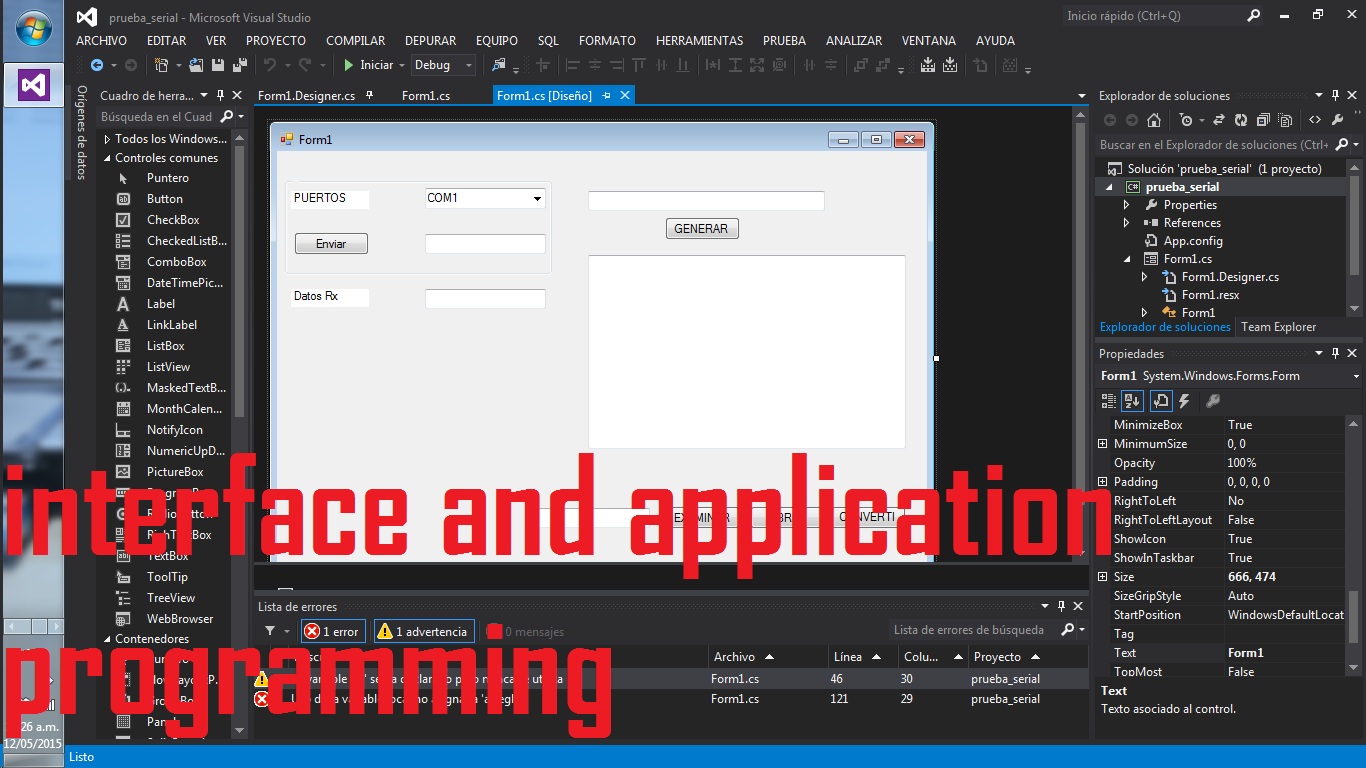This screenshot has width=1366, height=768.
Task: Select the PictureBox control in toolbox
Action: (175, 472)
